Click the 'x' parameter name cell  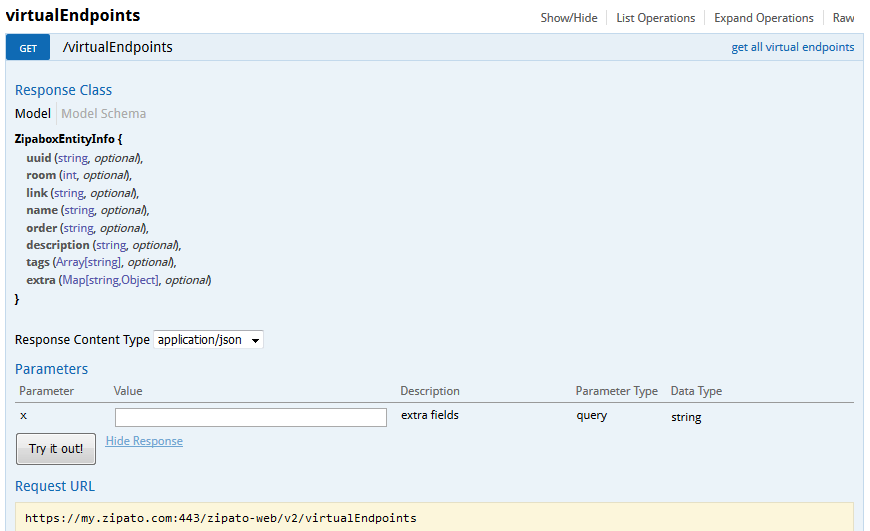[x=23, y=416]
